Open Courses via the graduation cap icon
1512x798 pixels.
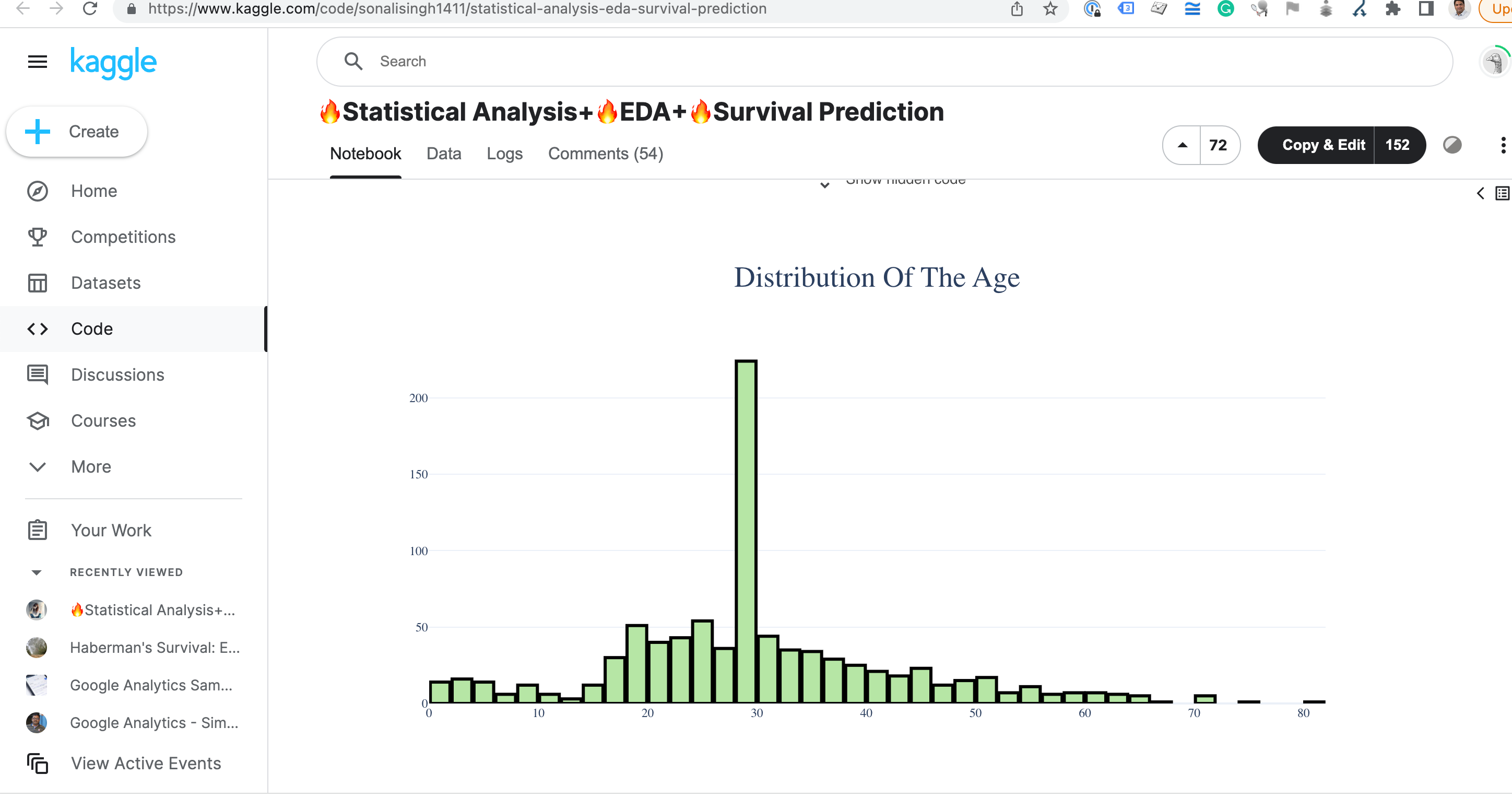[x=37, y=420]
